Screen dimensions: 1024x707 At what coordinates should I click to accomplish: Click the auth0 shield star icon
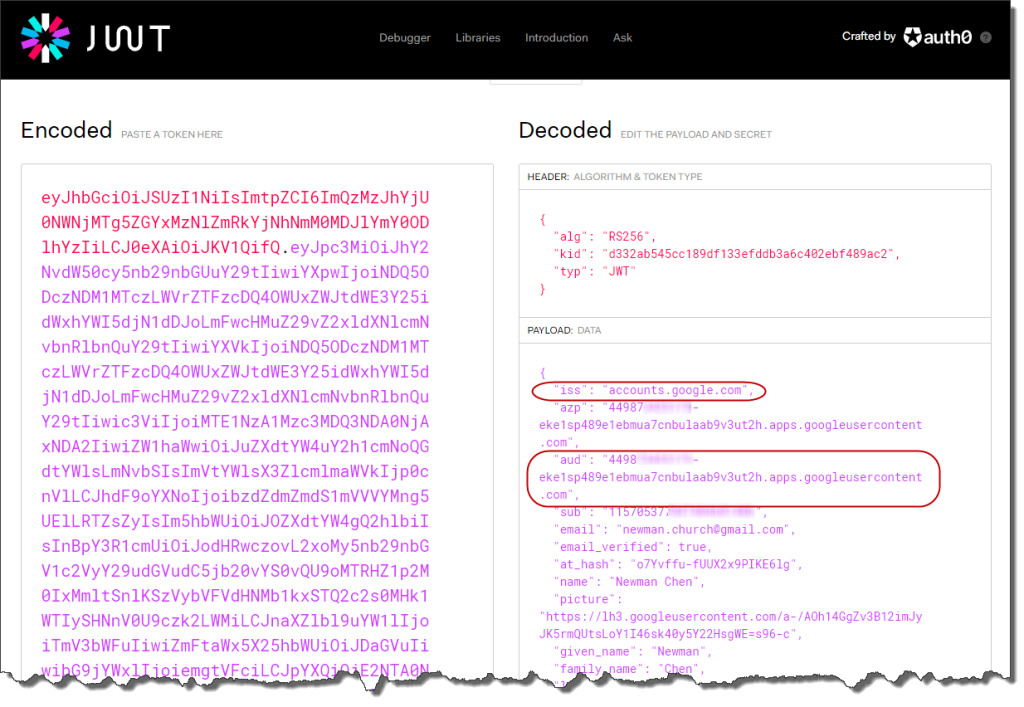click(913, 37)
